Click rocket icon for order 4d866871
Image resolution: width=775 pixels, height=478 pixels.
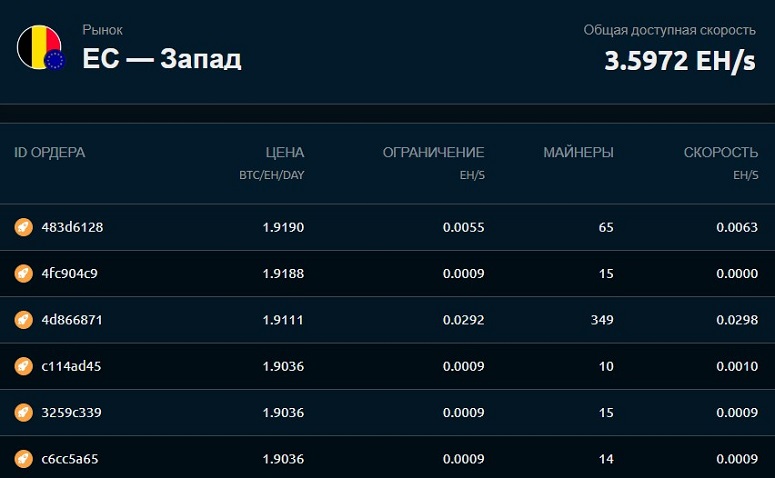[23, 320]
